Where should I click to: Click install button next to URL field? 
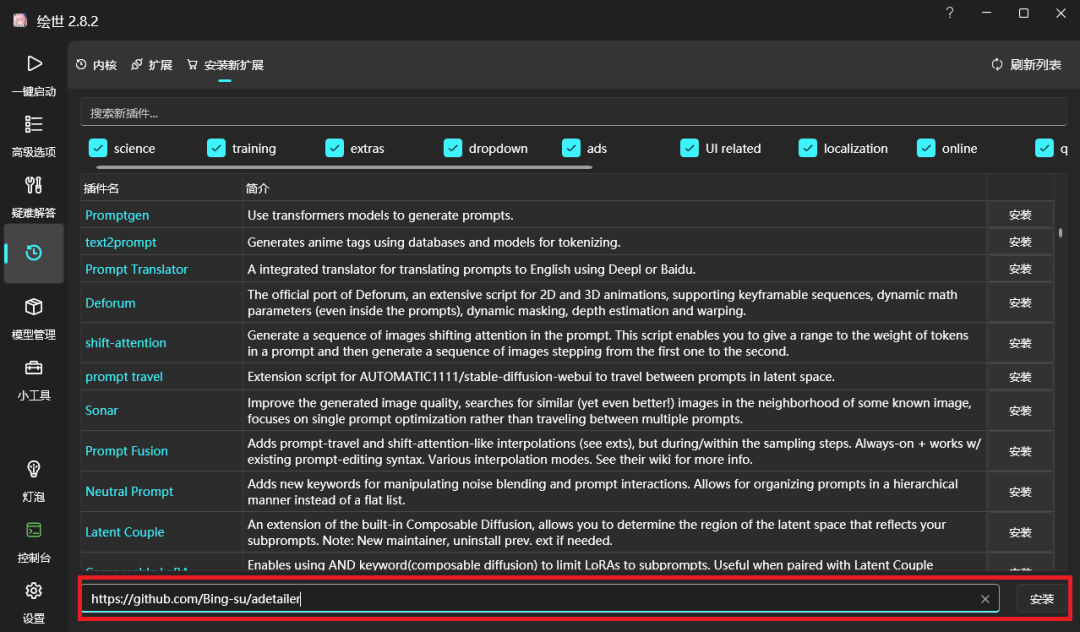tap(1042, 599)
